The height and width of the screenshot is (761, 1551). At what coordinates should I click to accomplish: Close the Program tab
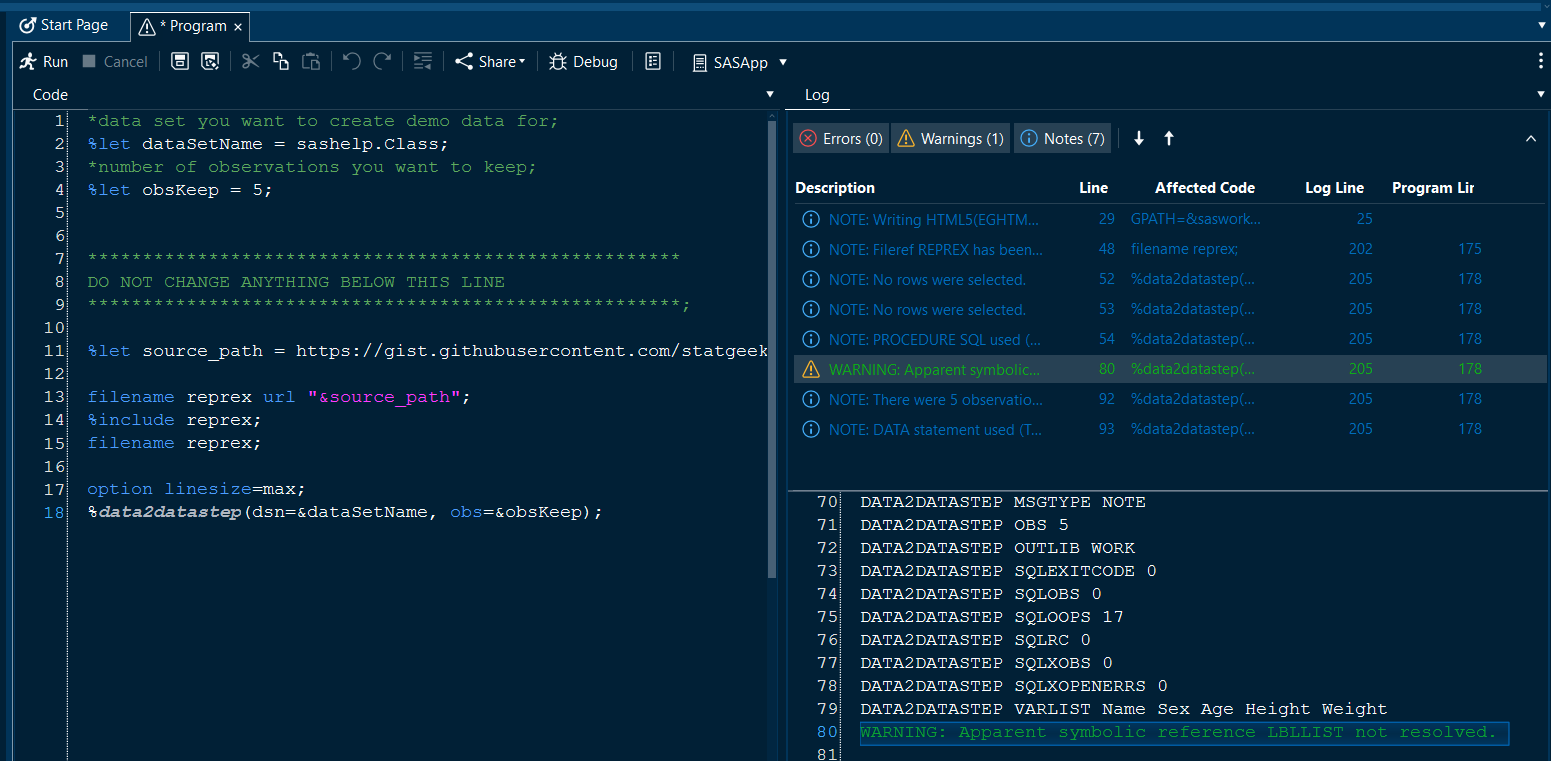[x=238, y=27]
